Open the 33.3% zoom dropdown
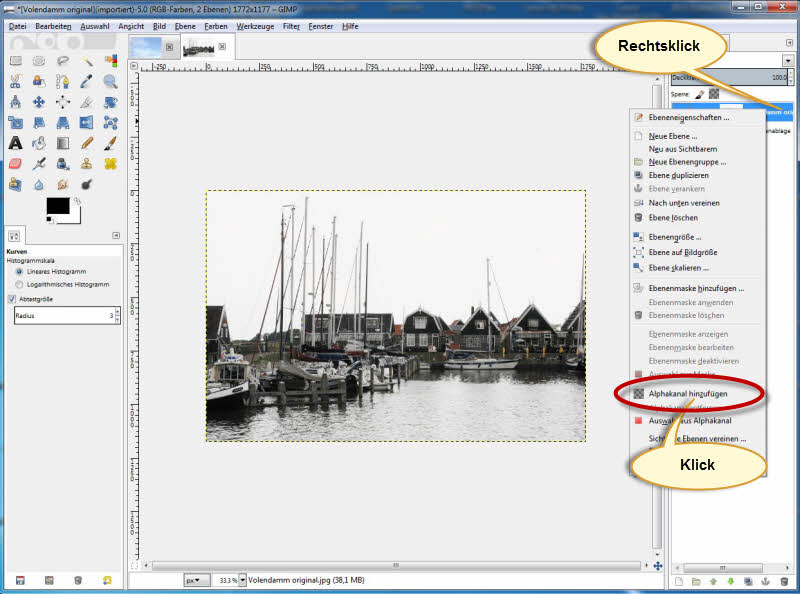The height and width of the screenshot is (594, 800). point(243,580)
